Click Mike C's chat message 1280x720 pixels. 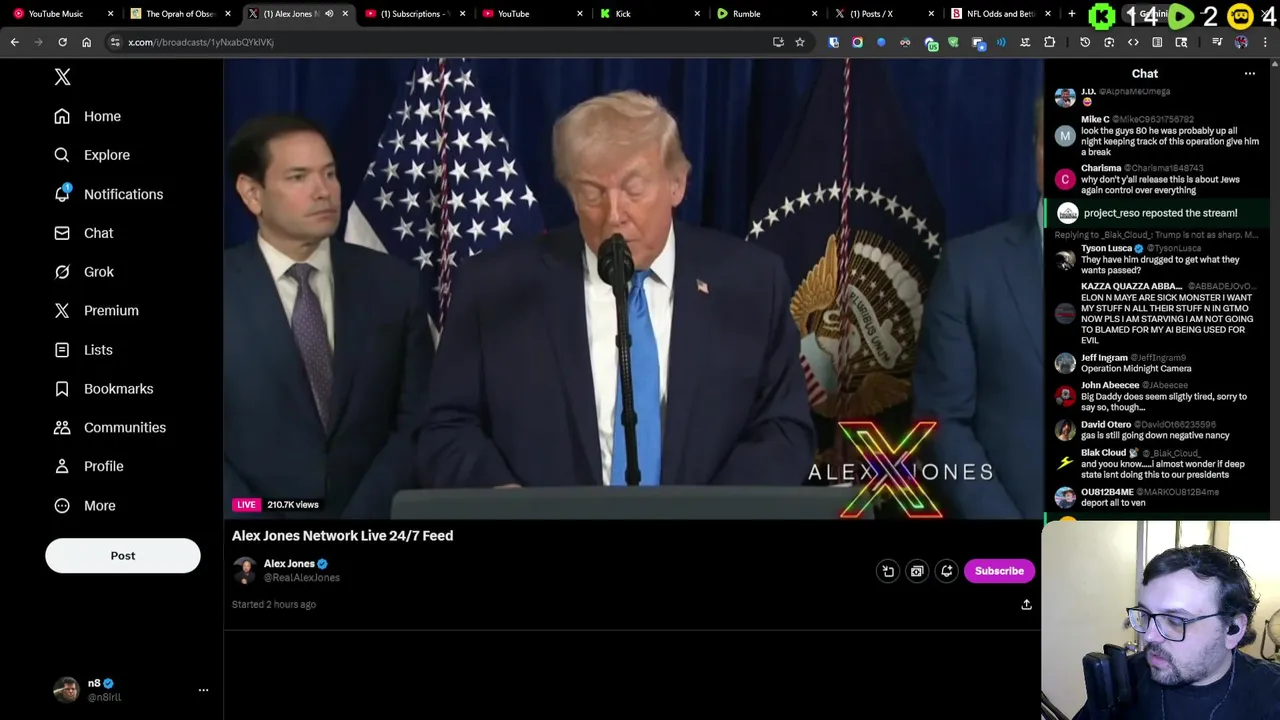click(1169, 141)
